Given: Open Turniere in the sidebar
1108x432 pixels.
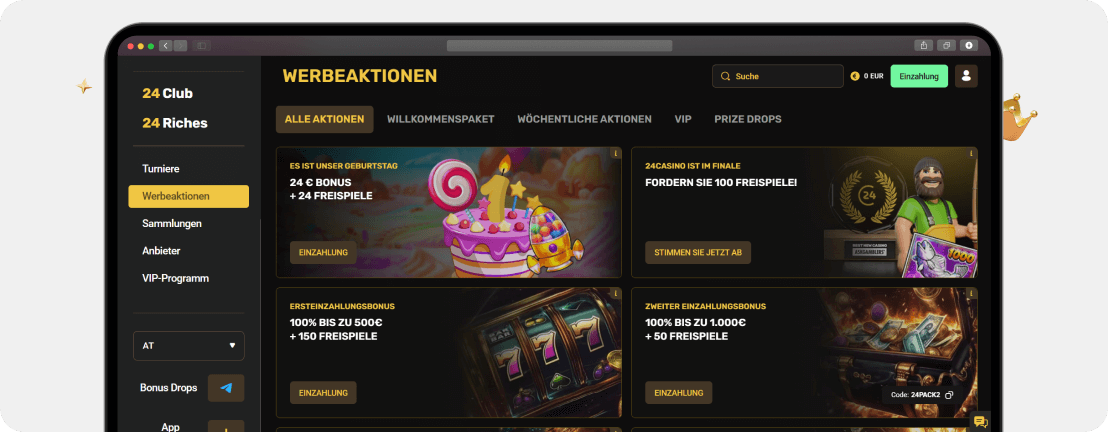Looking at the screenshot, I should pos(160,169).
